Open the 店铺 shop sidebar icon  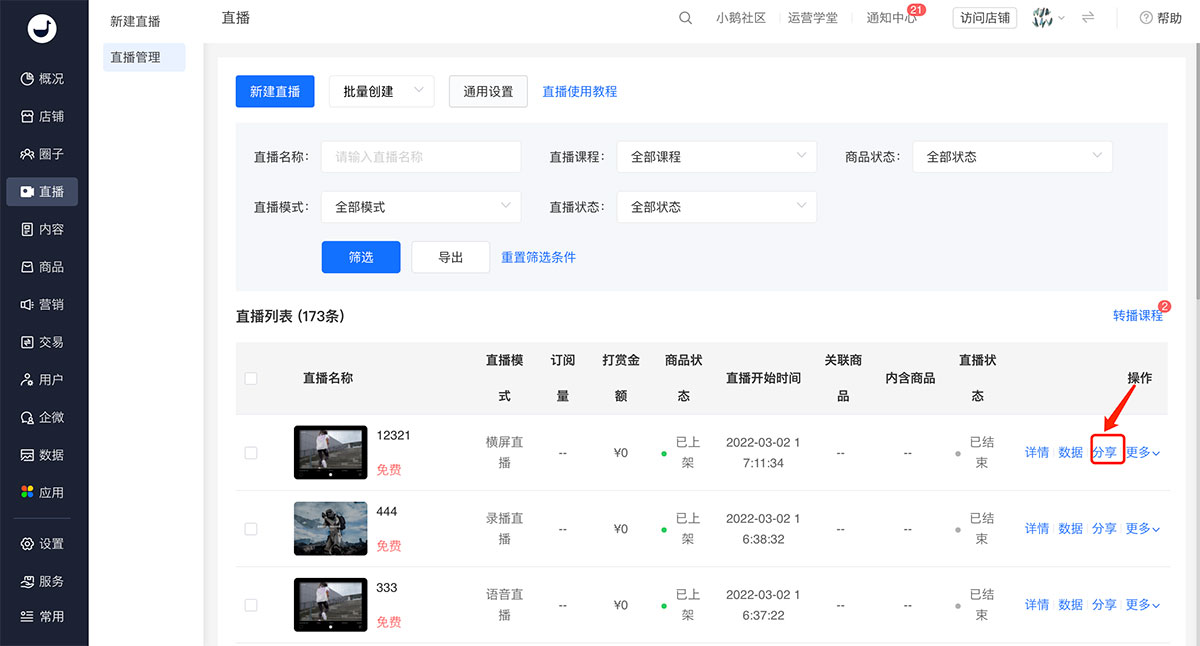[28, 117]
